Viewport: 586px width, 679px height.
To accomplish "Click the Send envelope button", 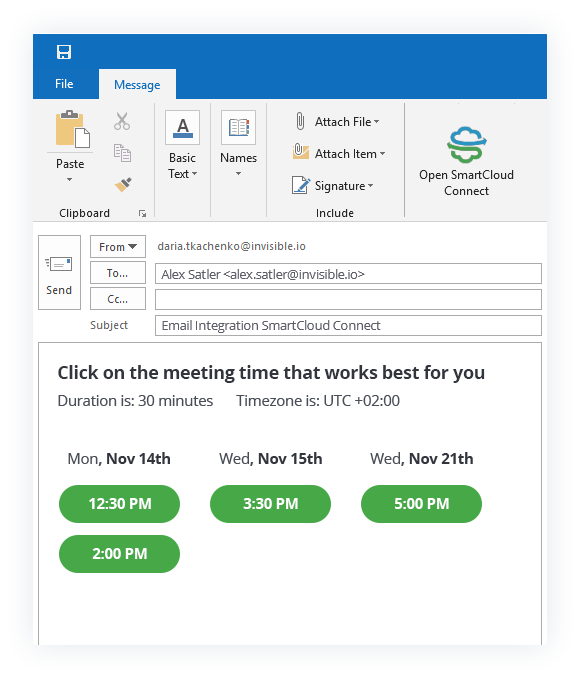I will (x=59, y=272).
